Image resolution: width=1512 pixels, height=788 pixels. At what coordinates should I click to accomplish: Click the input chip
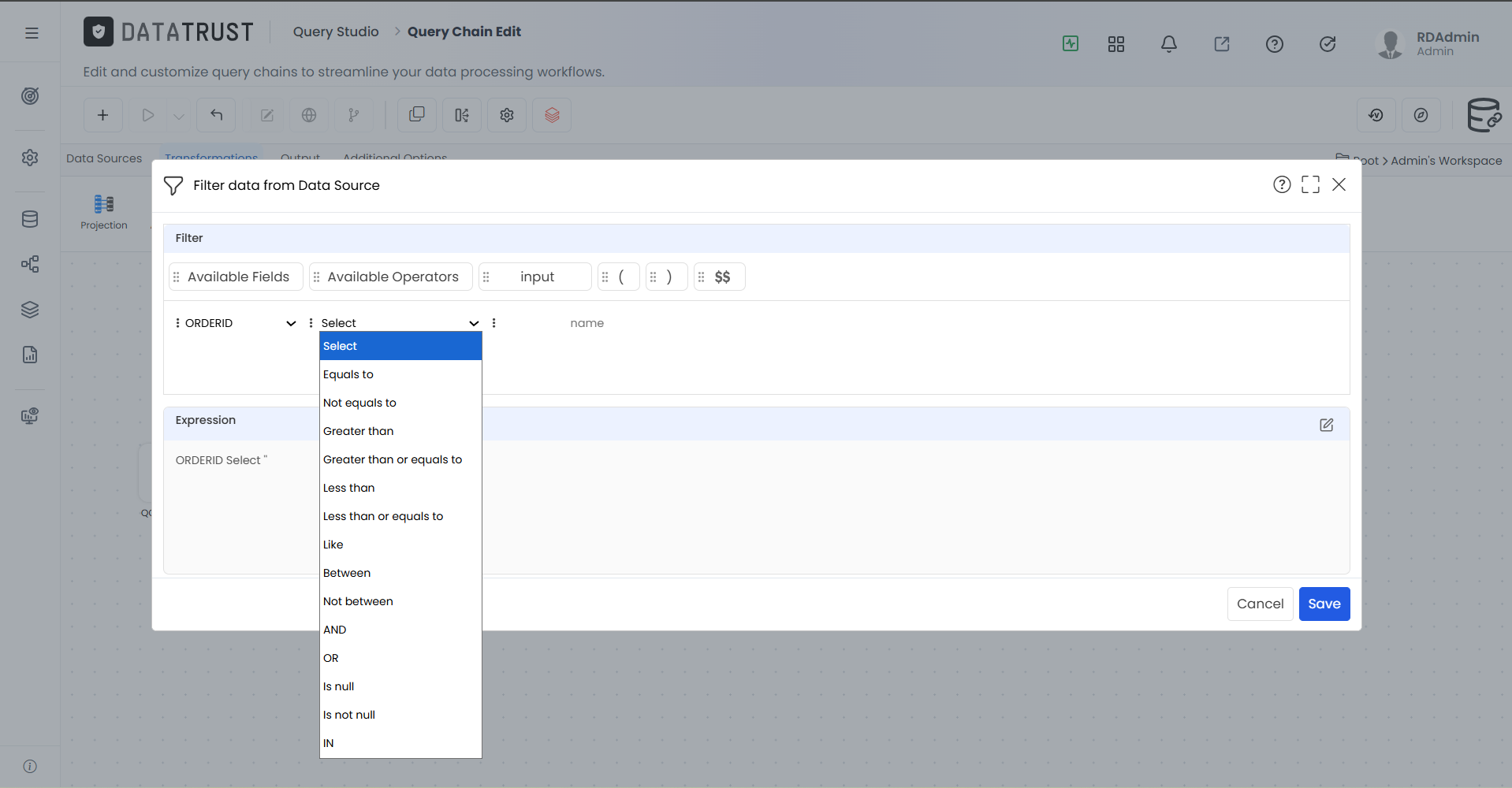pos(535,277)
